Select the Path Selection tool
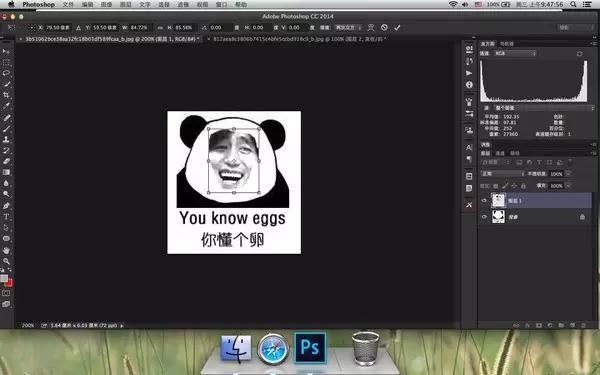This screenshot has height=375, width=600. coord(6,227)
